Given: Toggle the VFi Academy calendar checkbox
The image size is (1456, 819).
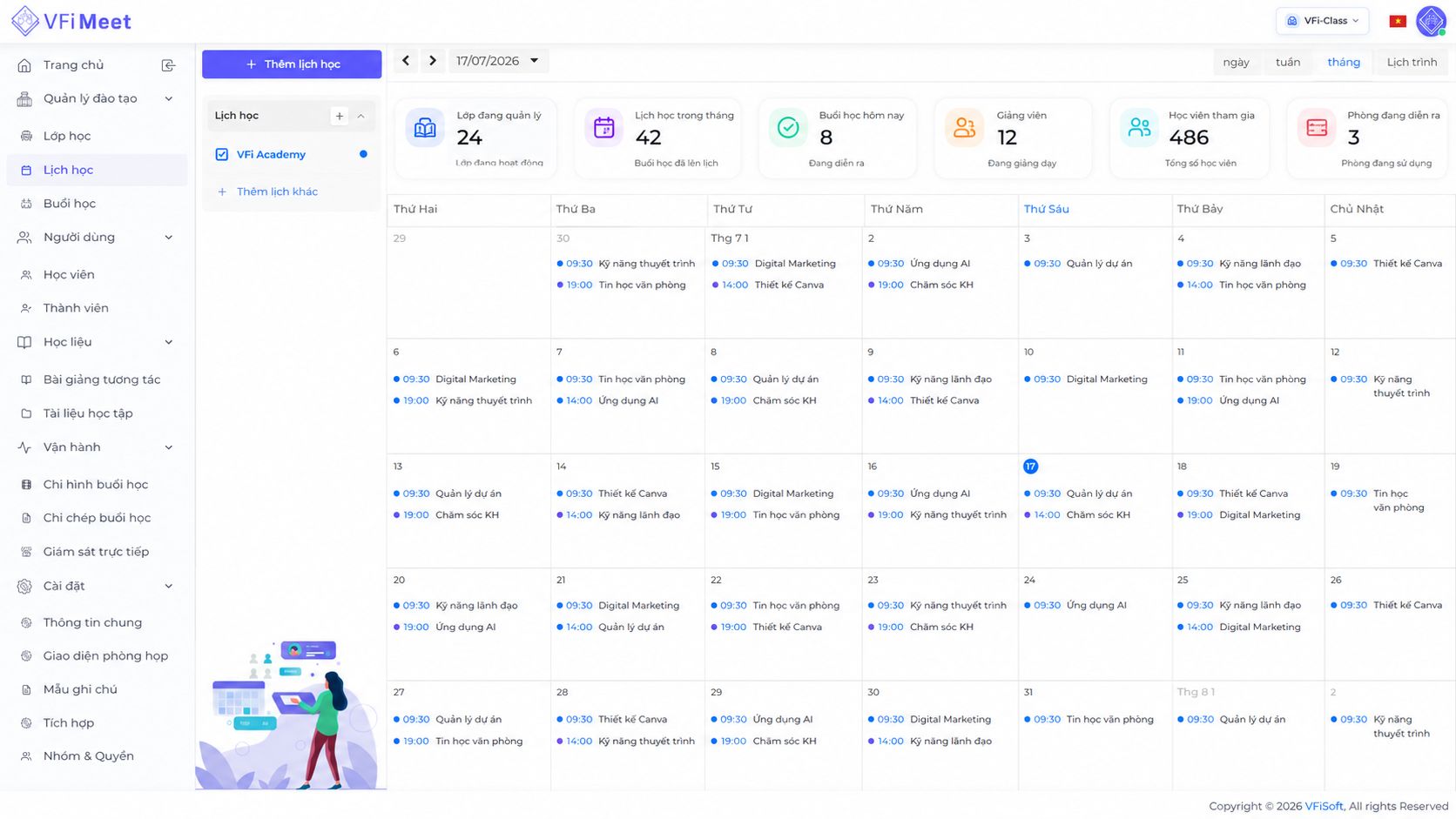Looking at the screenshot, I should (x=222, y=154).
